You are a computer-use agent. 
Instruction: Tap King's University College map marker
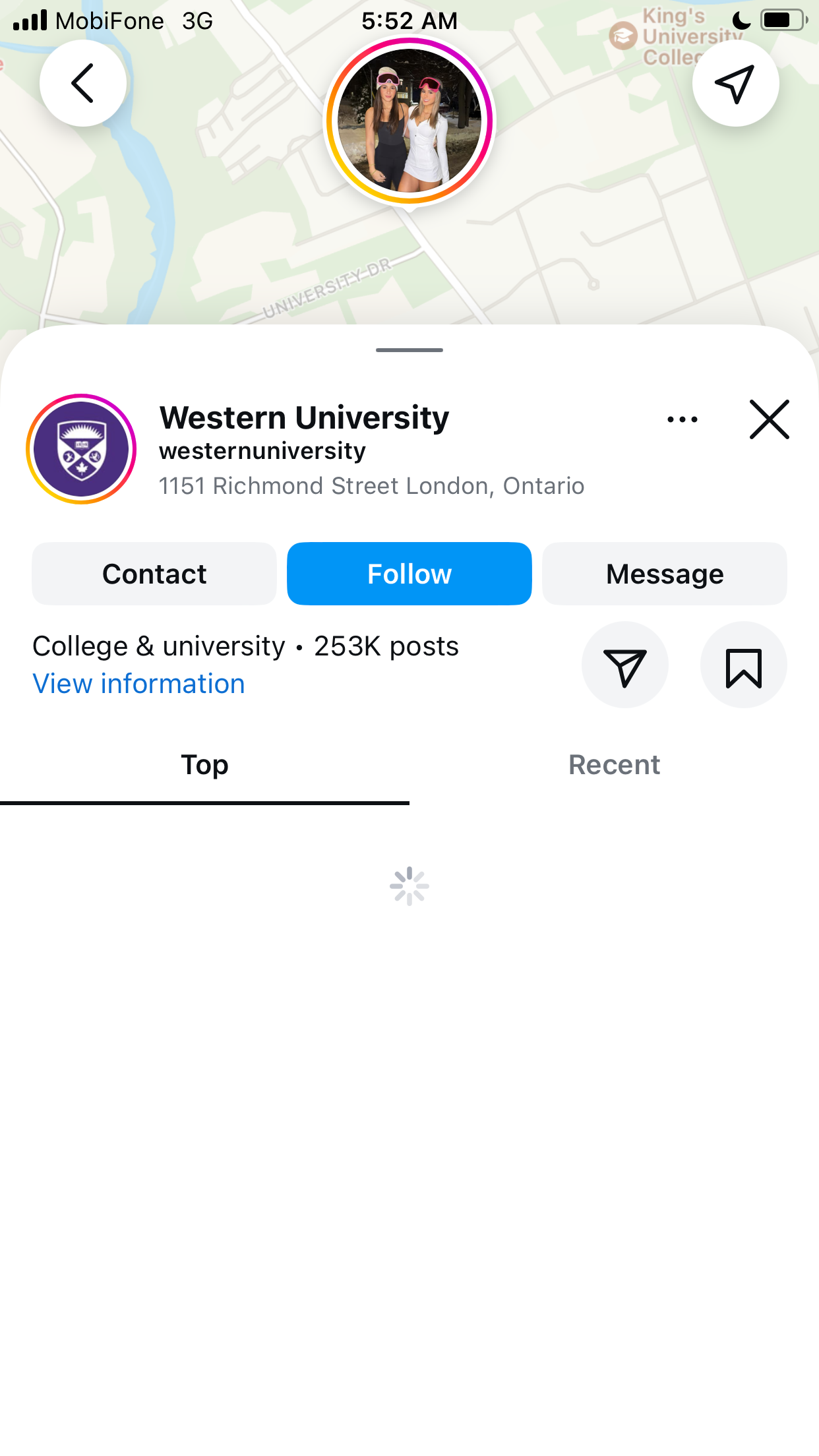pos(623,36)
